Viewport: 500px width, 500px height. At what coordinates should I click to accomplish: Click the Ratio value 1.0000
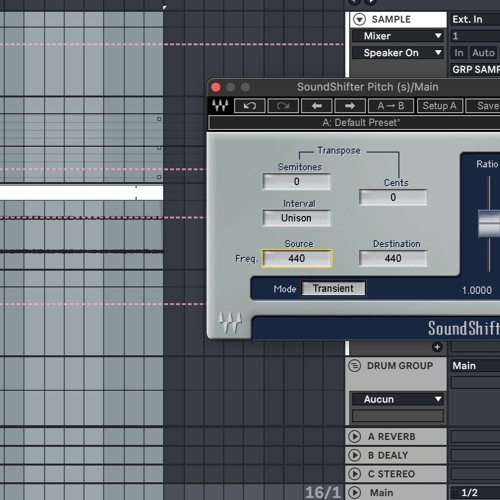click(x=477, y=290)
